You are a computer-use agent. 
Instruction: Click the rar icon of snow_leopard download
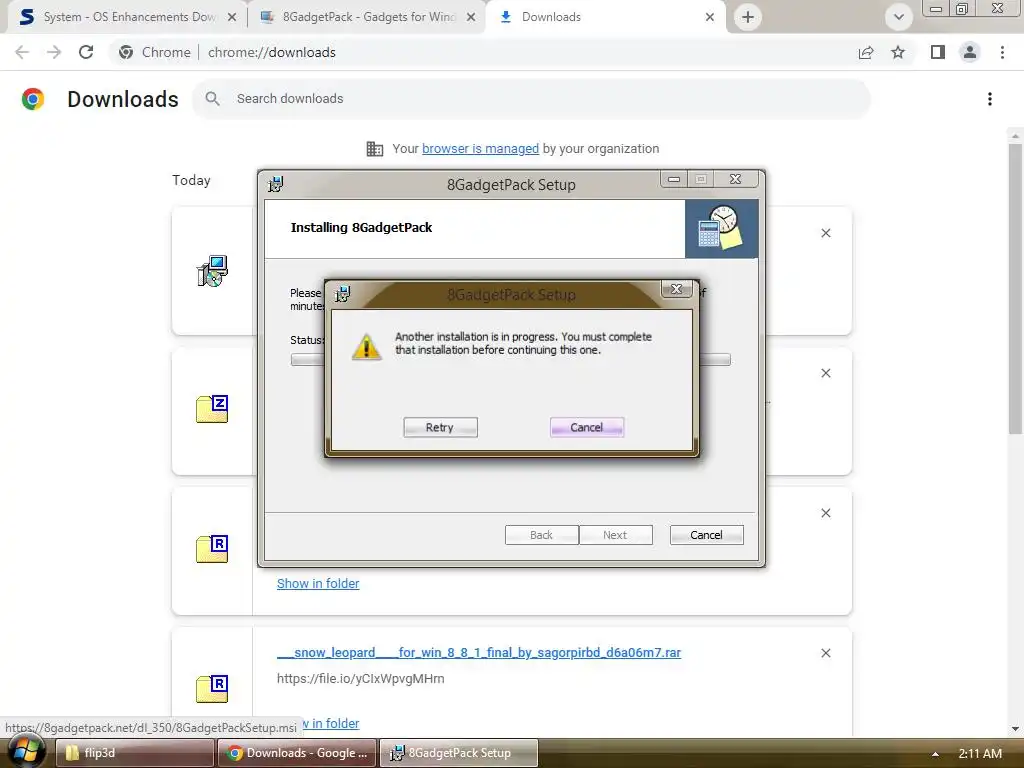[212, 689]
